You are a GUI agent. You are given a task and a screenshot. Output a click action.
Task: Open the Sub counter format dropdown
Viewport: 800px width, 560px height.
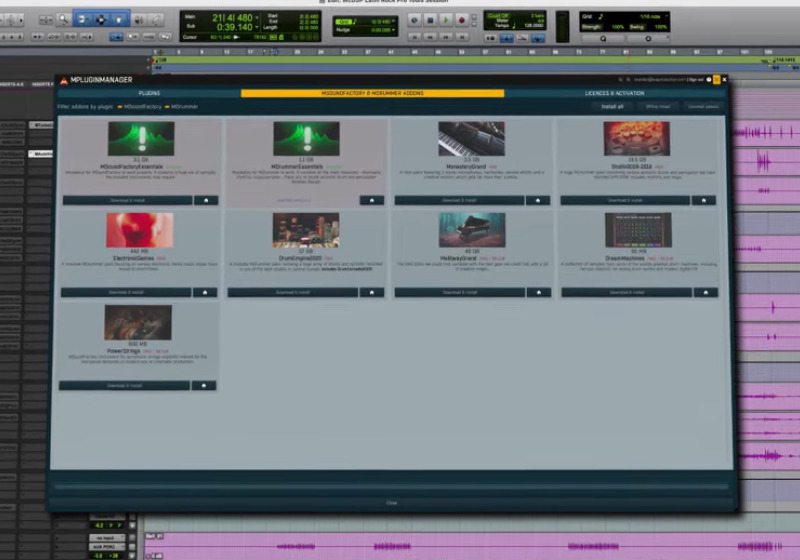click(257, 27)
